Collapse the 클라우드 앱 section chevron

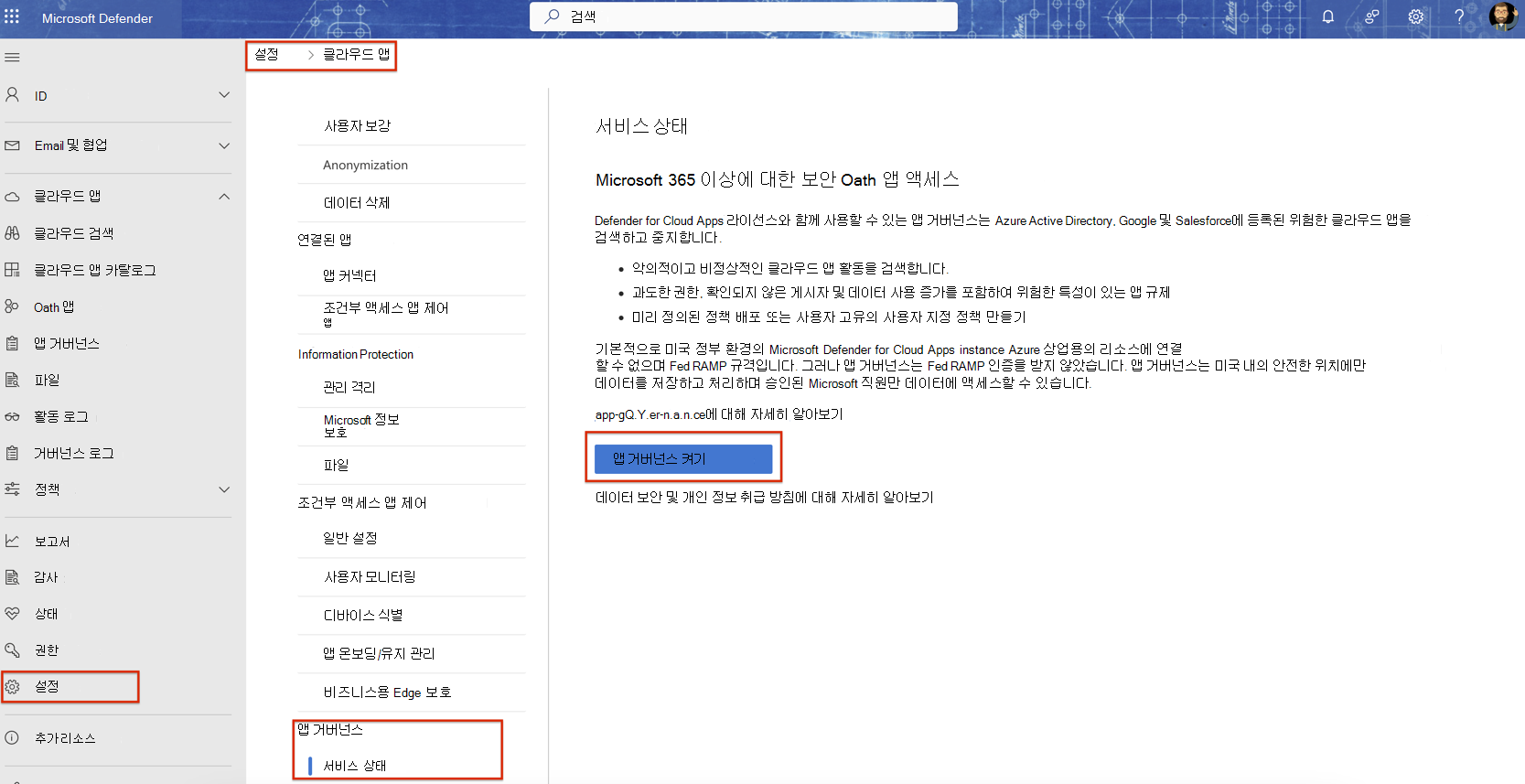coord(224,197)
